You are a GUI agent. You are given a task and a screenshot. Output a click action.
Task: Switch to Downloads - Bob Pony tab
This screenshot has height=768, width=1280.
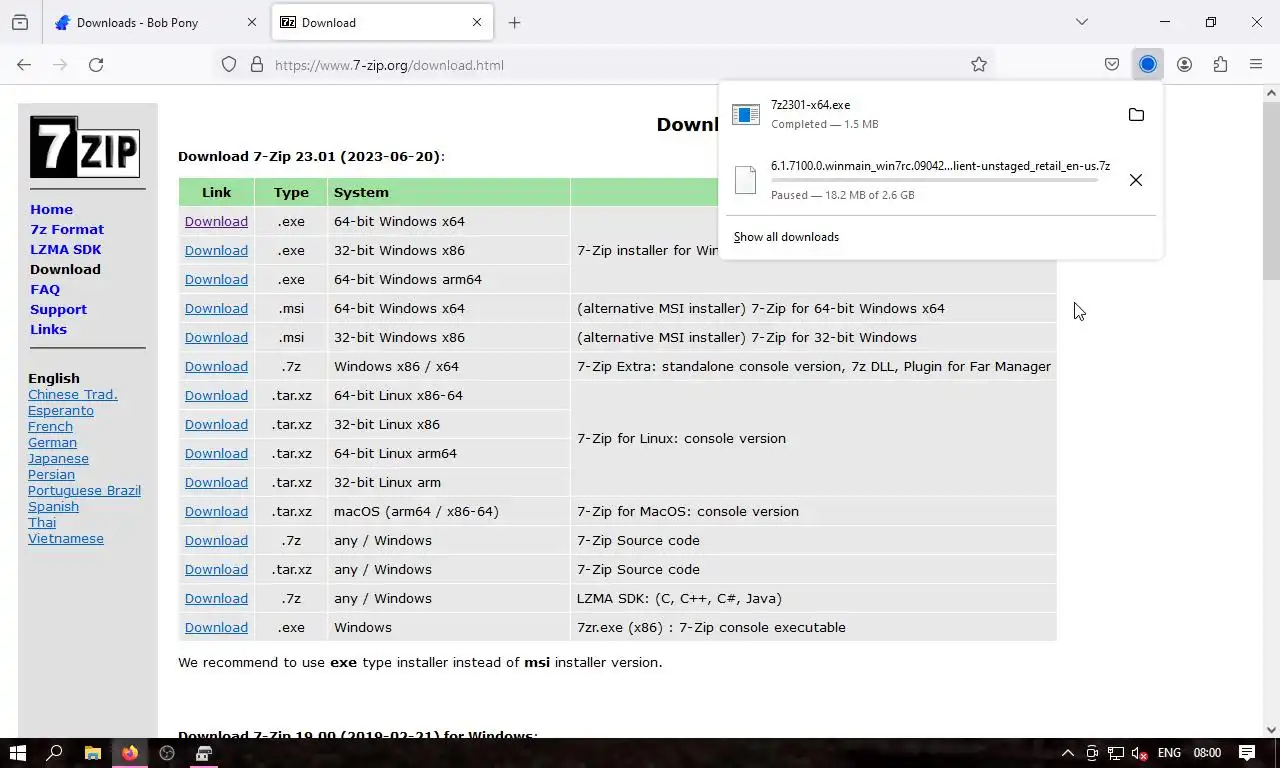157,22
